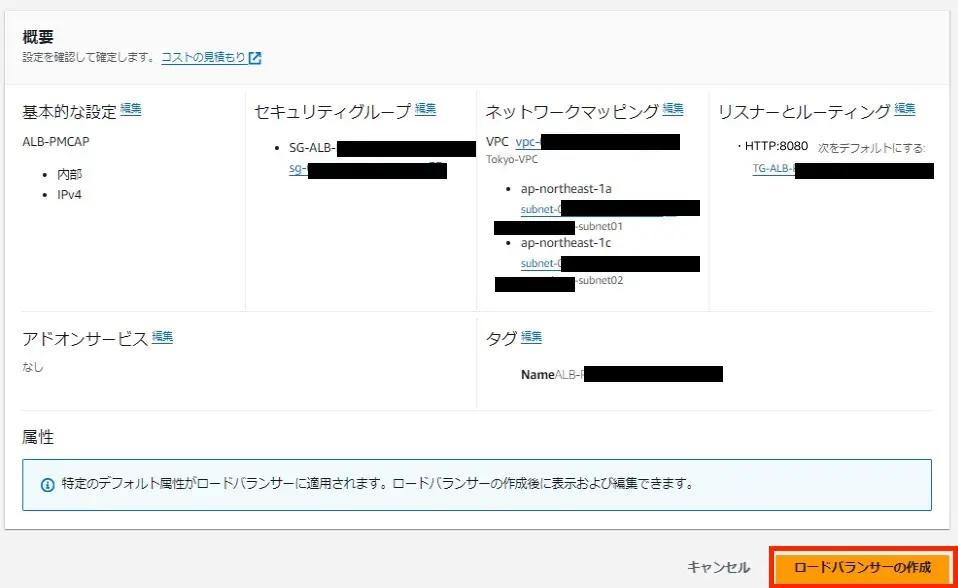
Task: Edit the セキュリティグループ settings
Action: [x=426, y=108]
